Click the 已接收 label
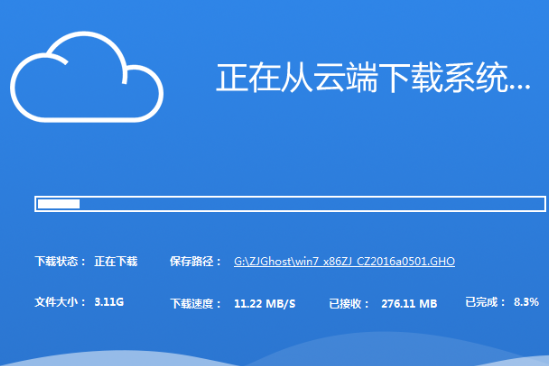This screenshot has width=549, height=366. (349, 304)
